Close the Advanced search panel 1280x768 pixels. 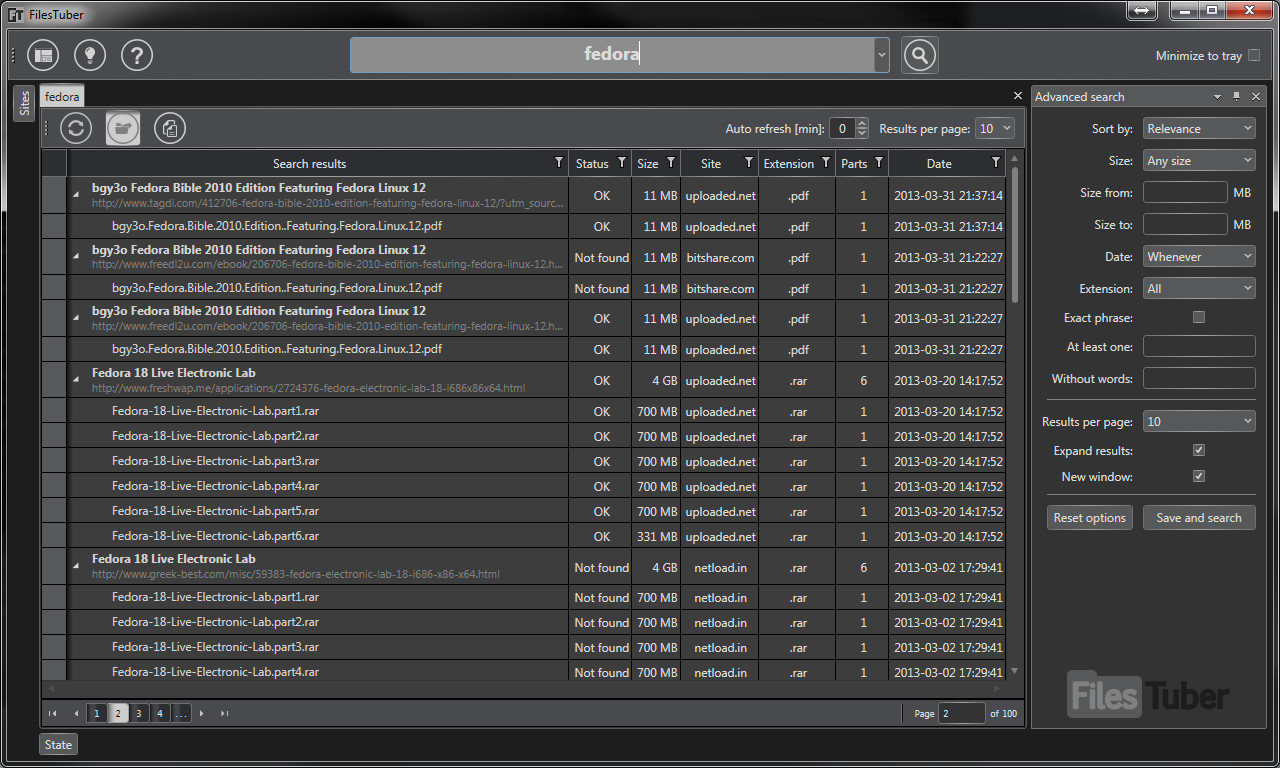1256,97
